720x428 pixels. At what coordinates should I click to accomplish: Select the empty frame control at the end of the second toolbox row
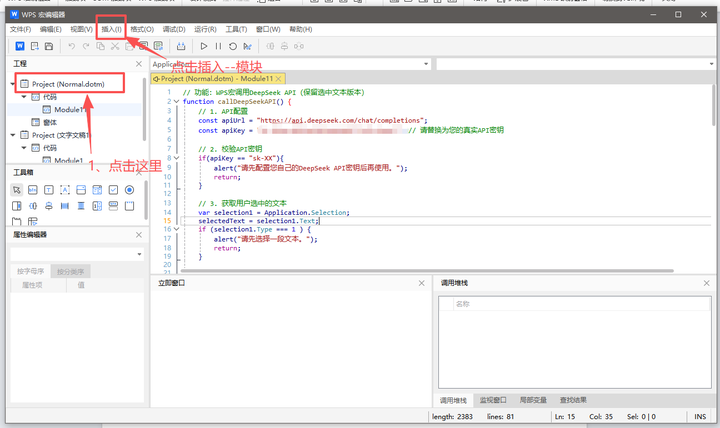(x=129, y=206)
